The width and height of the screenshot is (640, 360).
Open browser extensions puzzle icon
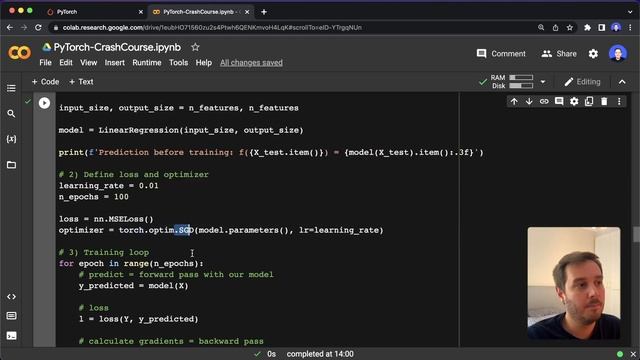click(587, 28)
